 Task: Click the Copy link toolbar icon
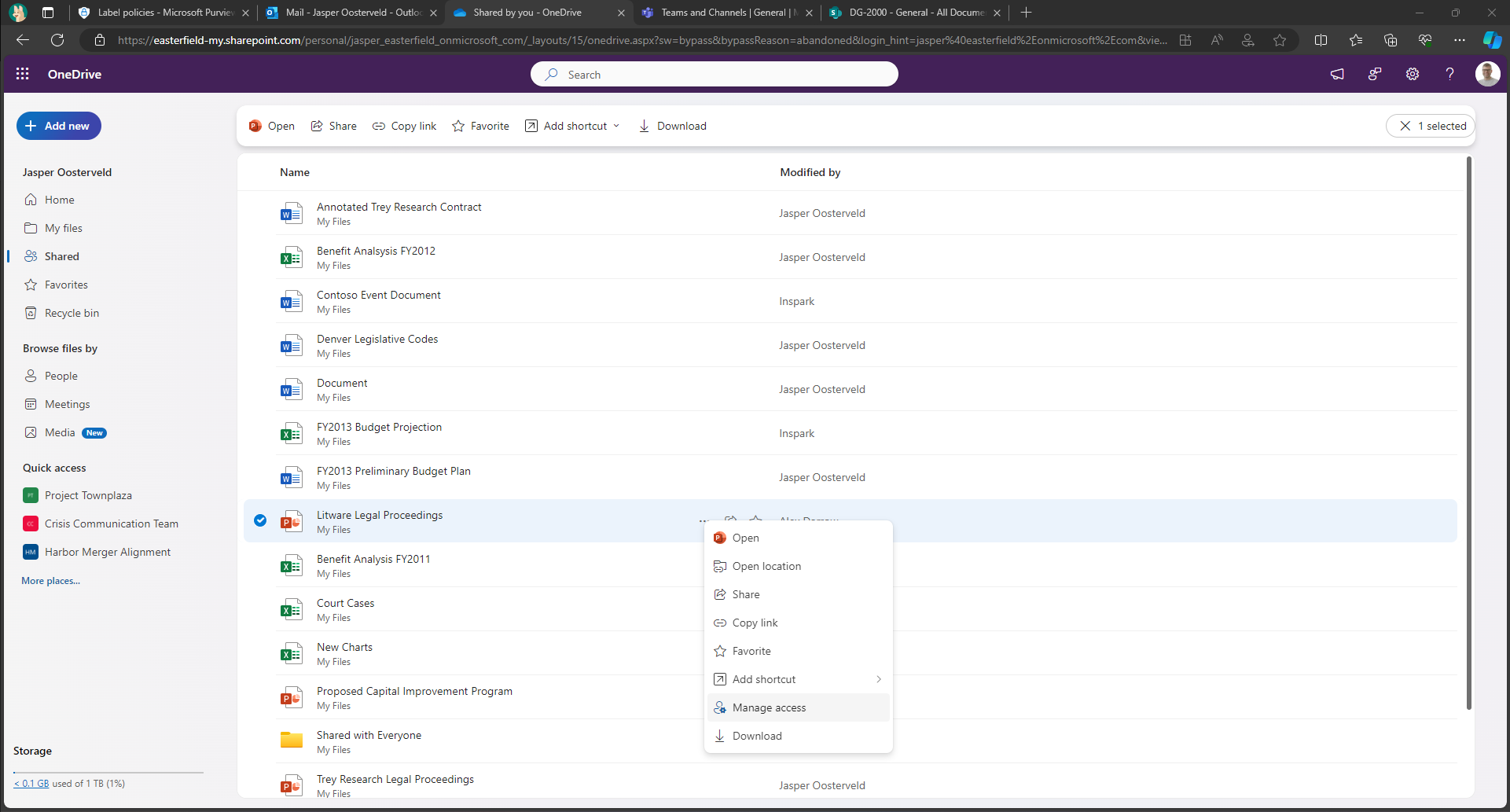[x=379, y=126]
